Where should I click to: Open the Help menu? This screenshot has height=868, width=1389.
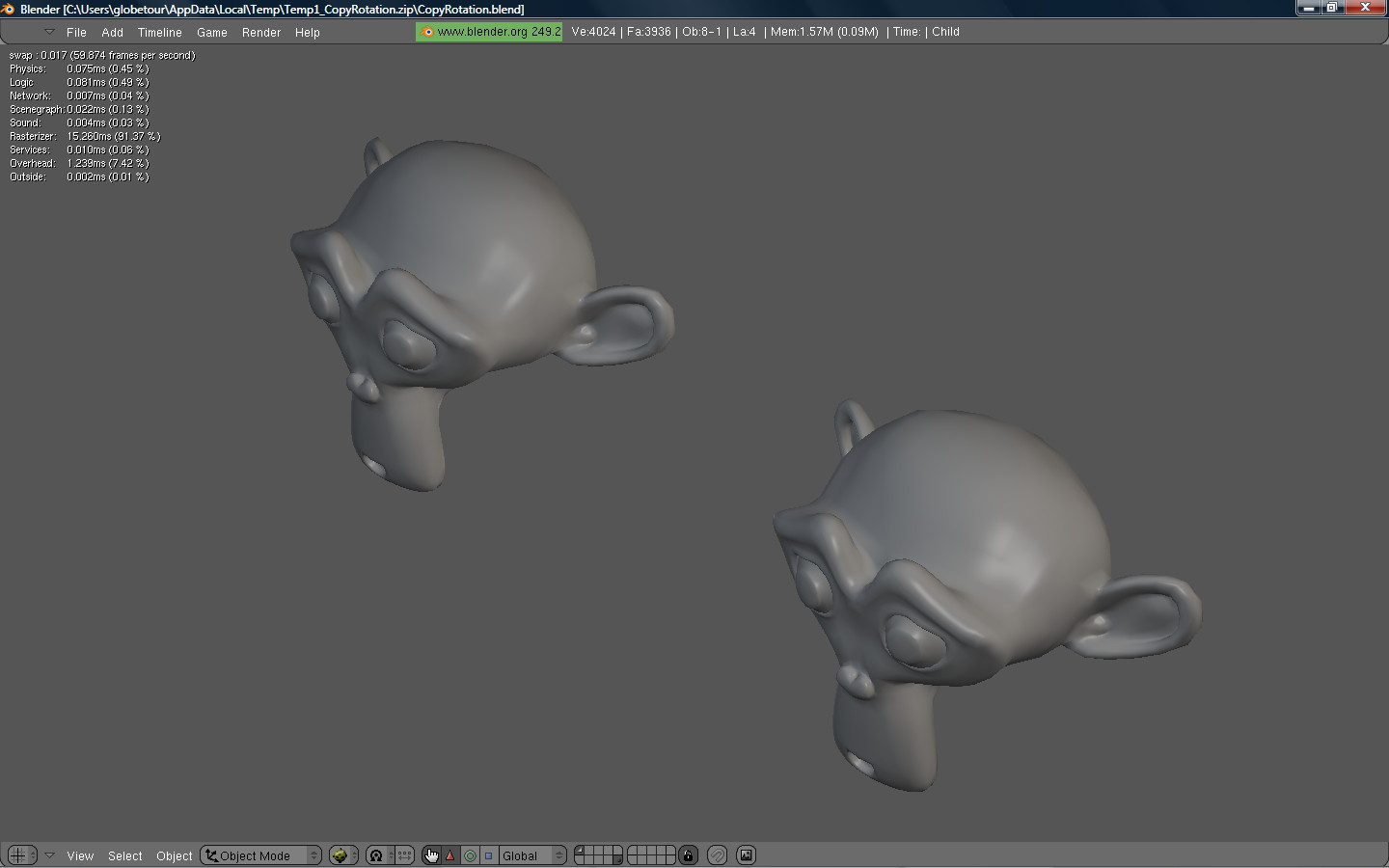click(x=307, y=32)
